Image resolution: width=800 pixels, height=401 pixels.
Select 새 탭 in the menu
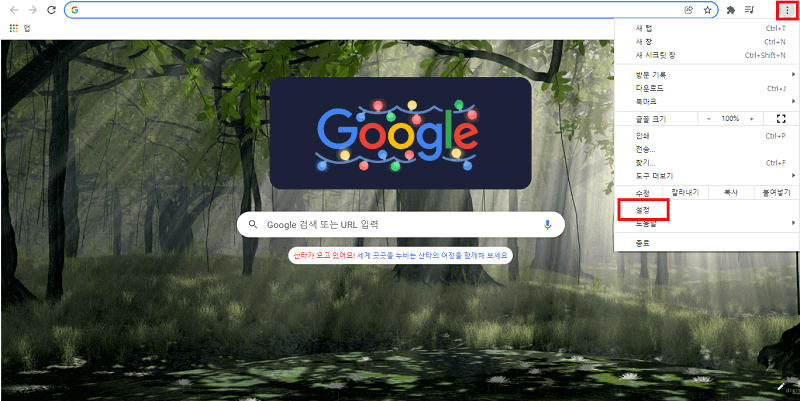tap(707, 29)
